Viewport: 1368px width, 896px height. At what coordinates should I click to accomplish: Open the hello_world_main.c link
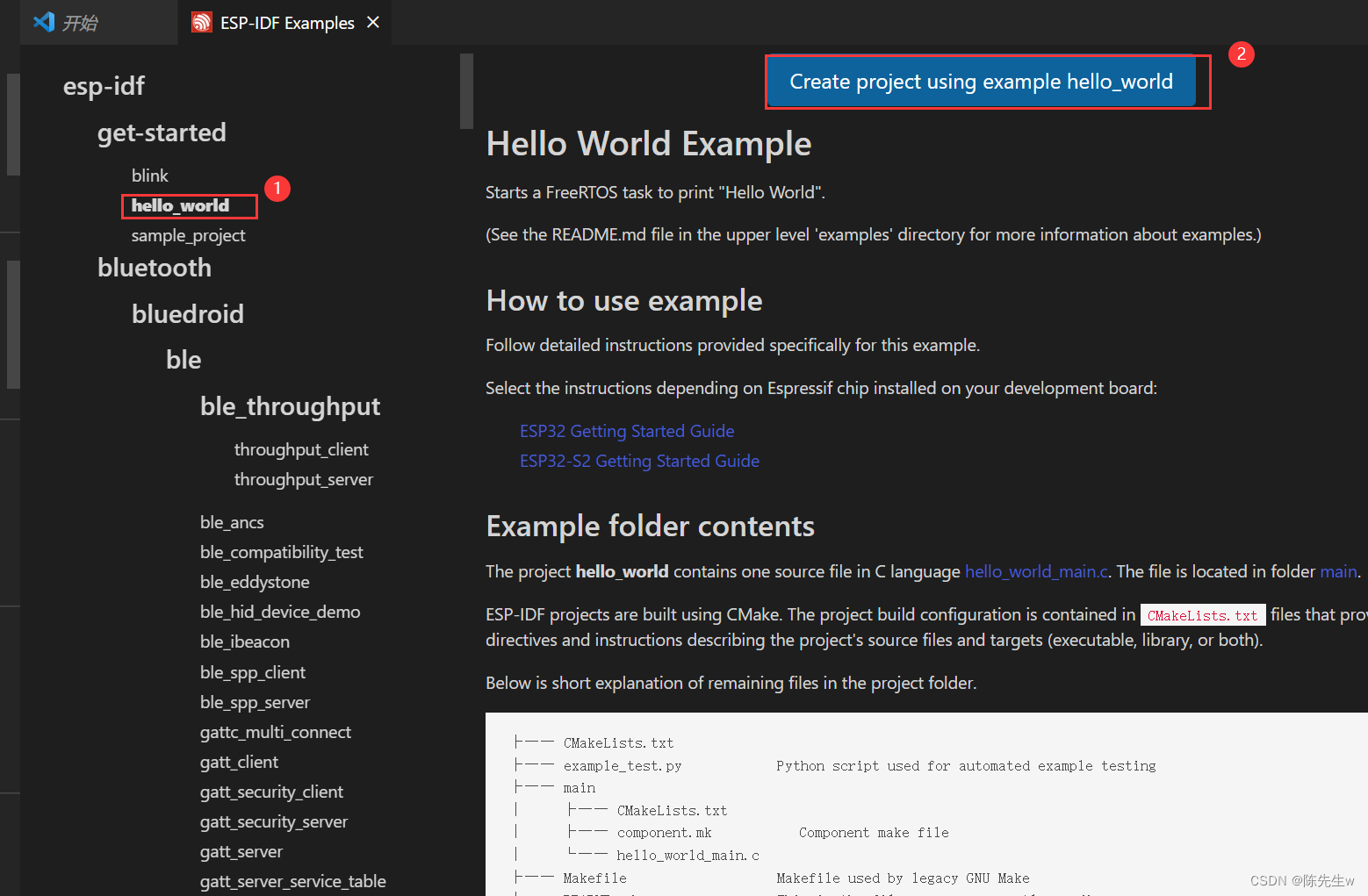coord(1036,571)
